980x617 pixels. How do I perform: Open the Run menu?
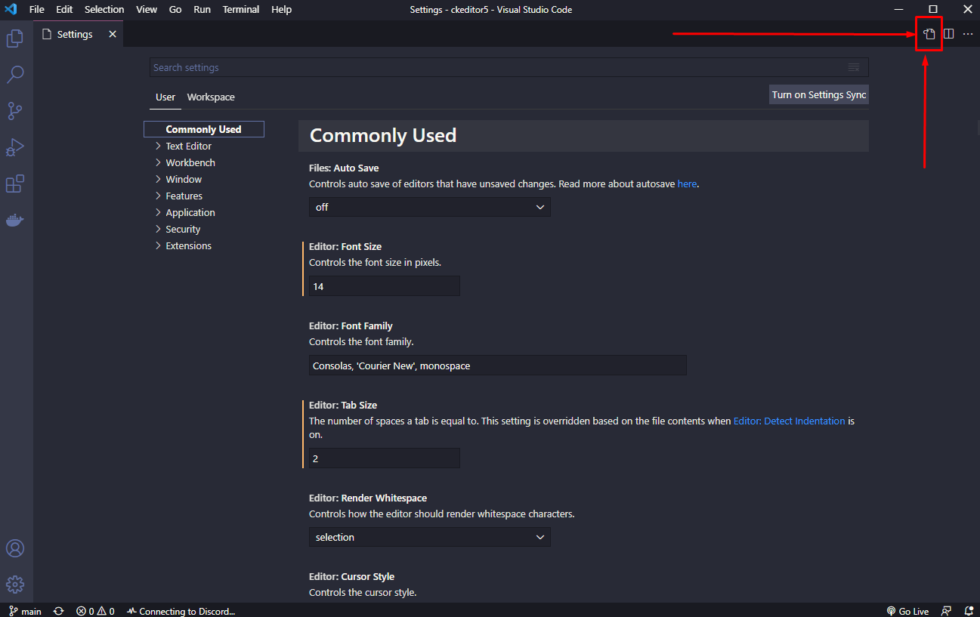[202, 9]
